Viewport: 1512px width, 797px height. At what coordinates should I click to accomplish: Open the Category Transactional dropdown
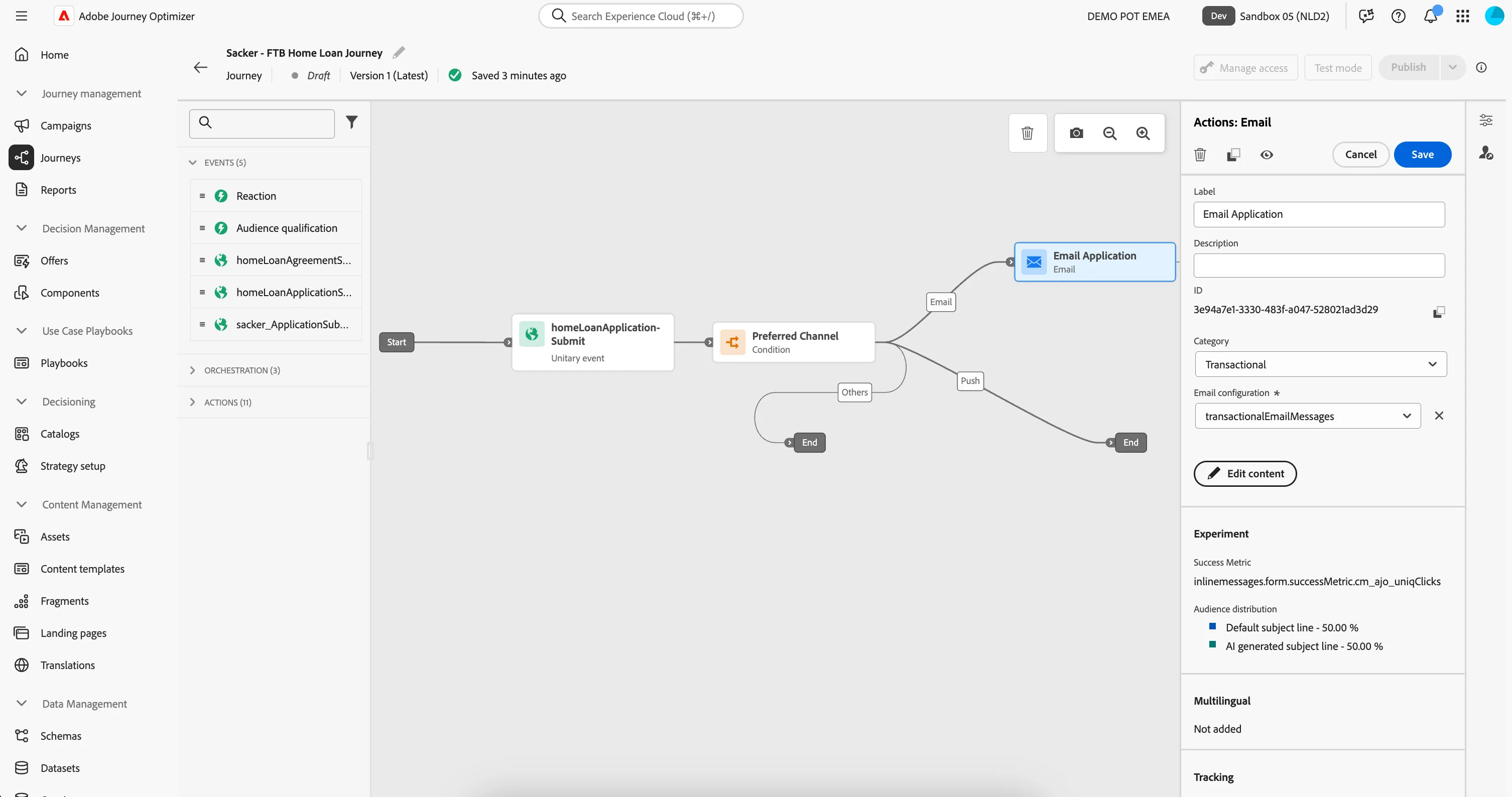point(1320,364)
